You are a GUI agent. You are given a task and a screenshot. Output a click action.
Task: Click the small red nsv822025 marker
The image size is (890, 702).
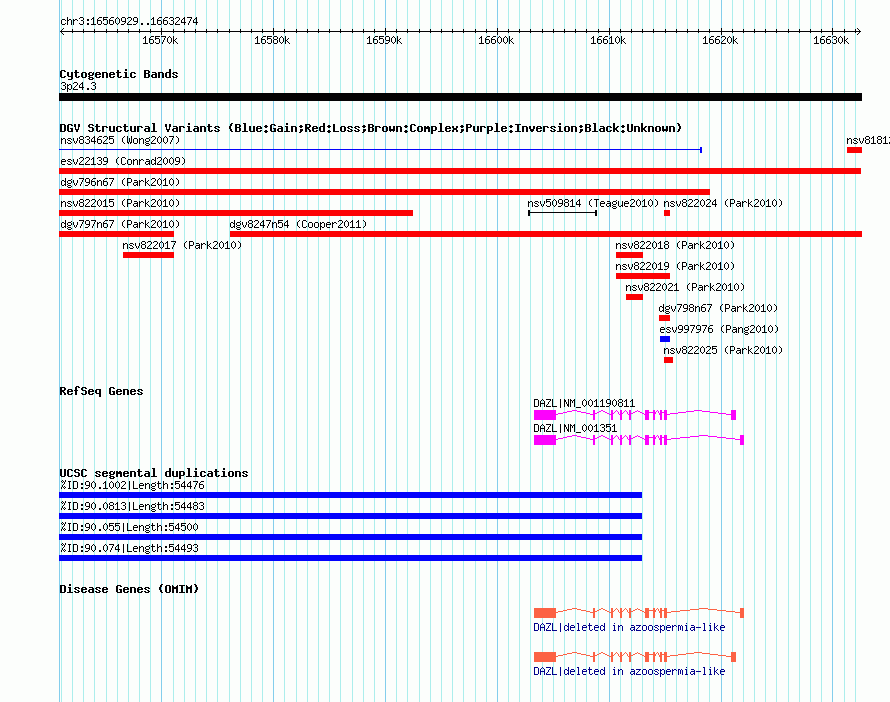click(669, 360)
